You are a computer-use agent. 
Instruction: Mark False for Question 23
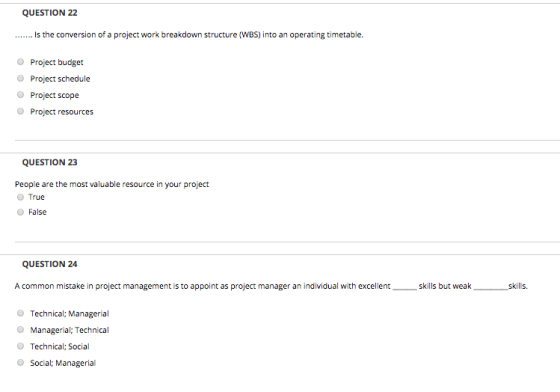(x=20, y=212)
